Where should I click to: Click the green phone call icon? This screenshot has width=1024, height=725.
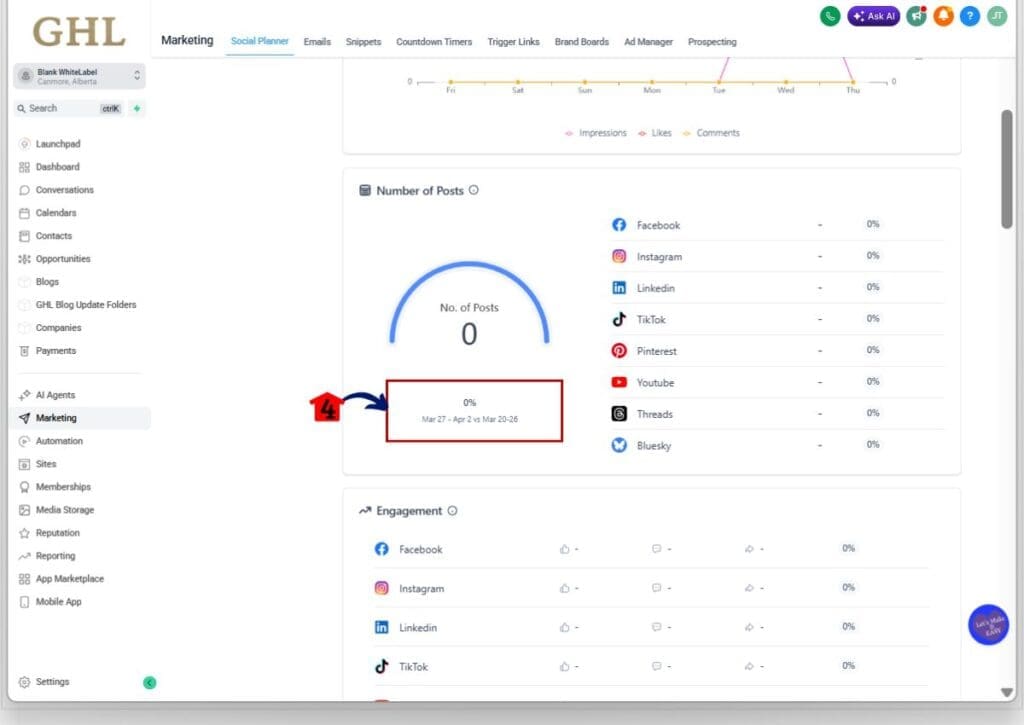830,16
